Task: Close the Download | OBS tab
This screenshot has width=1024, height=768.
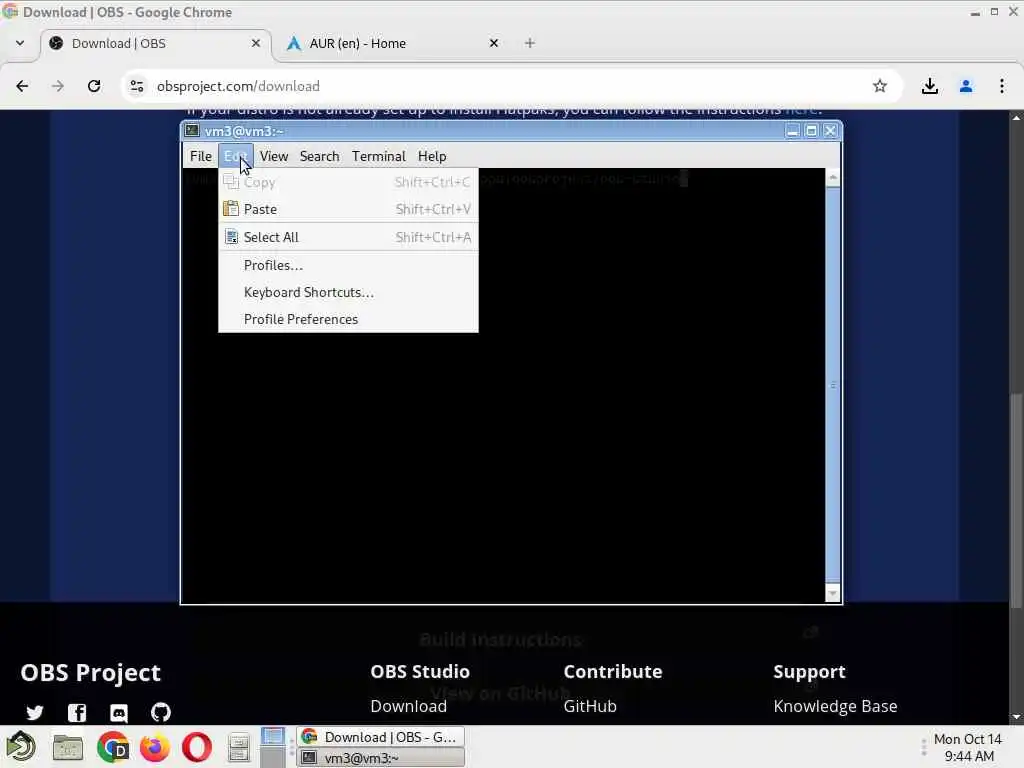Action: point(256,43)
